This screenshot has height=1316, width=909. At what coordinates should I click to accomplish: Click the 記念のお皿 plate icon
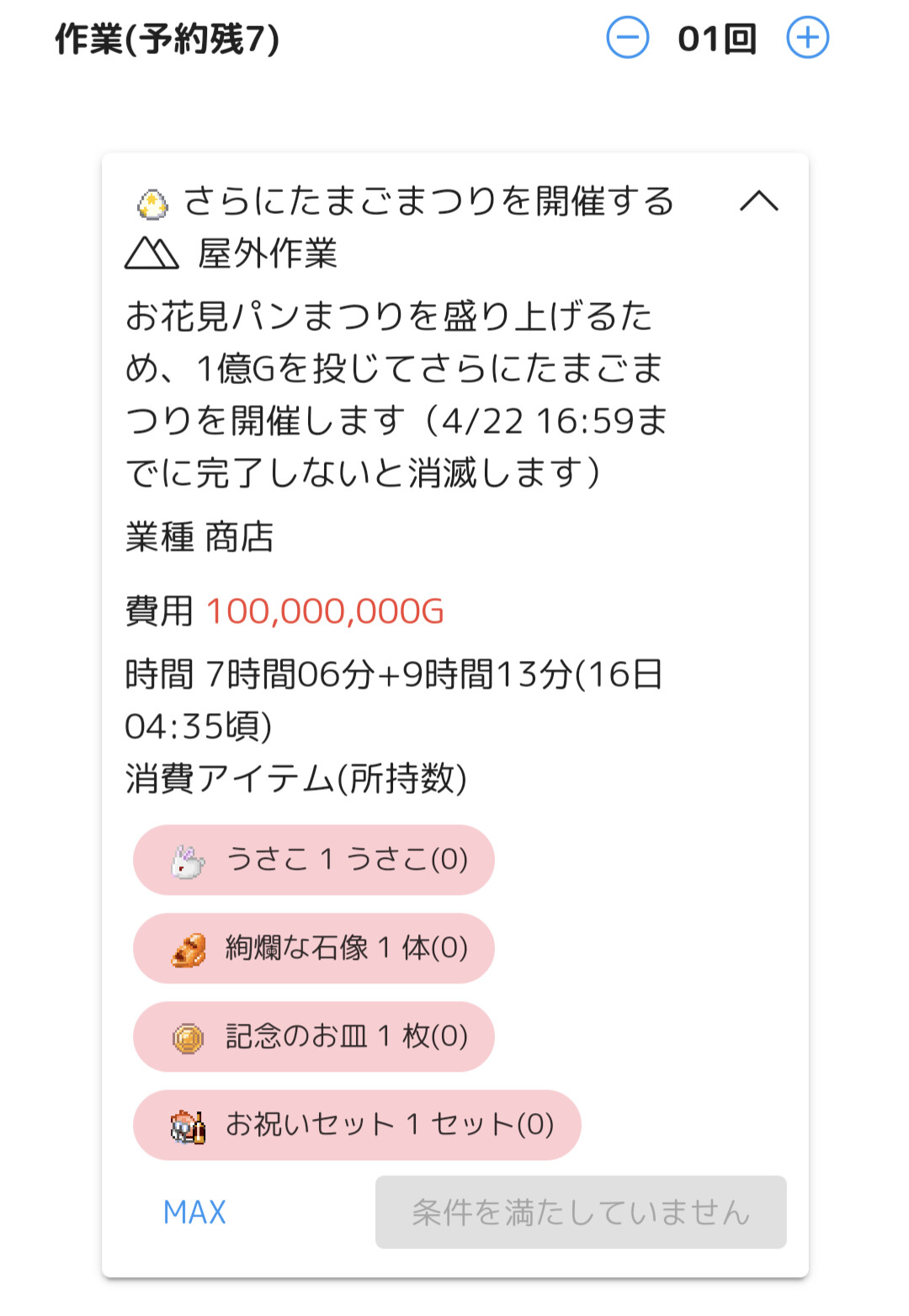click(x=189, y=1038)
